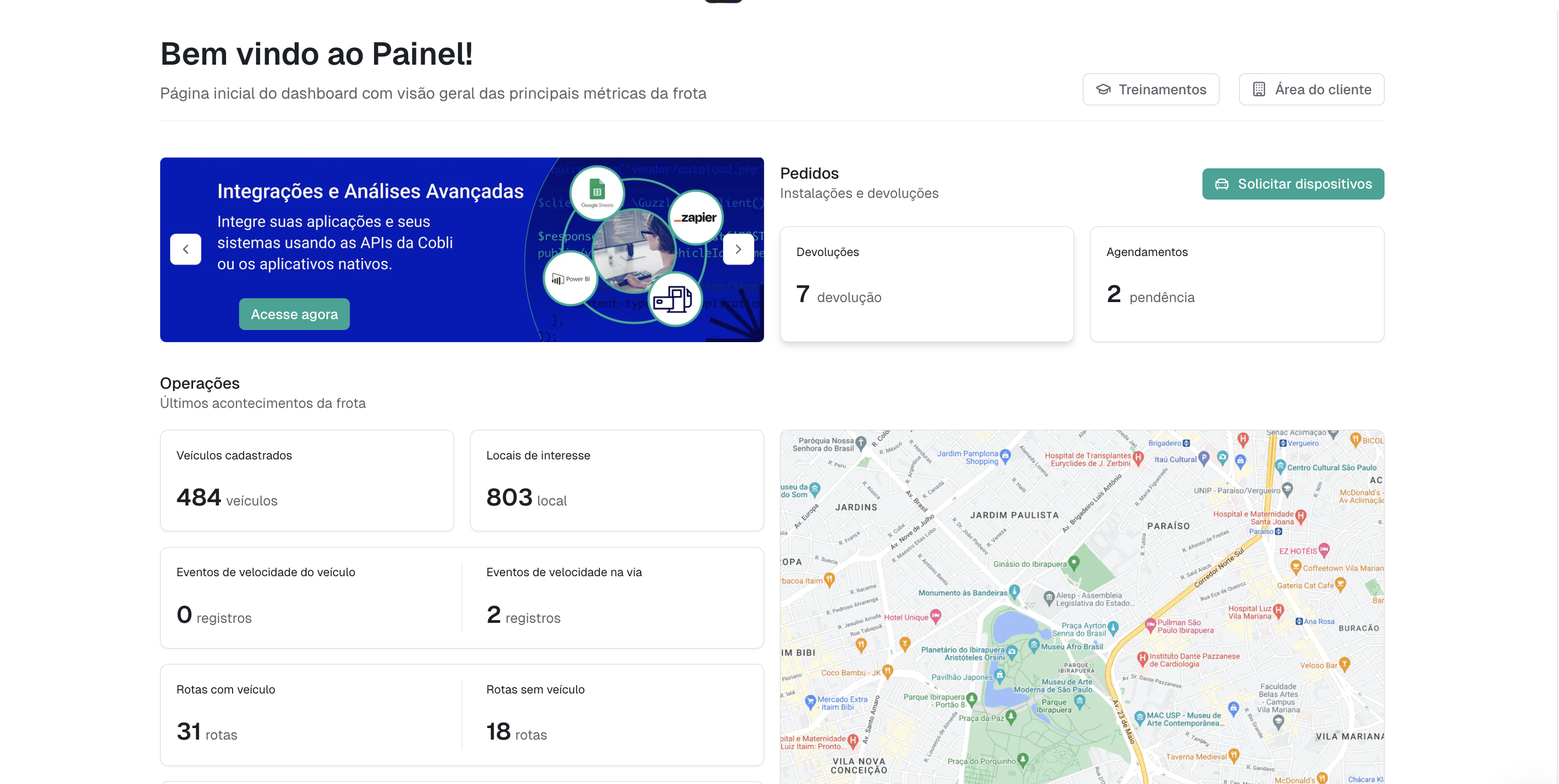The height and width of the screenshot is (784, 1559).
Task: Click the car icon in Solicitar dispositivos
Action: pyautogui.click(x=1221, y=184)
